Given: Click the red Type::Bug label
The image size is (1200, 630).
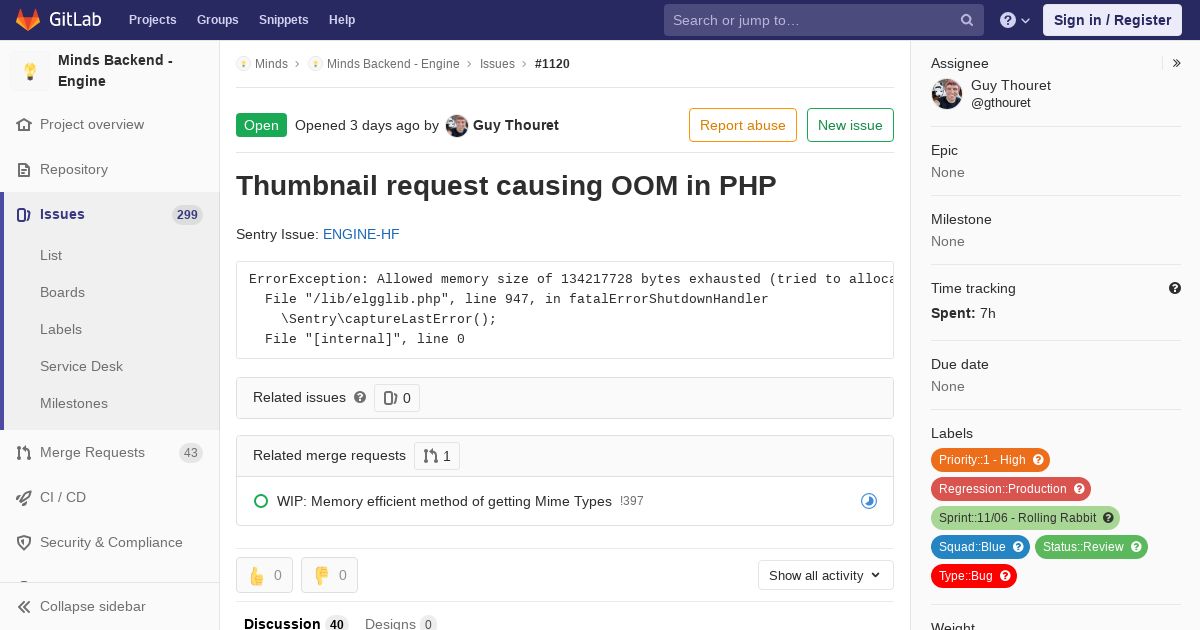Looking at the screenshot, I should click(965, 576).
